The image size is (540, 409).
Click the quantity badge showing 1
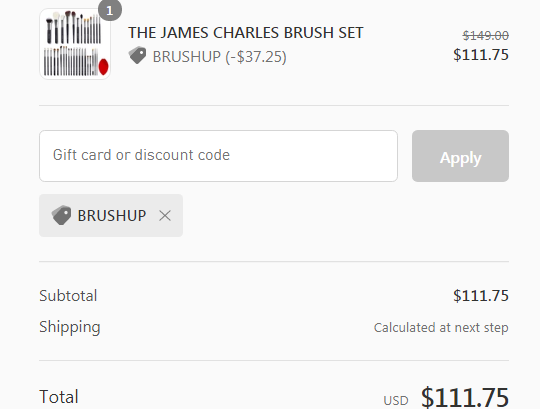pos(110,11)
